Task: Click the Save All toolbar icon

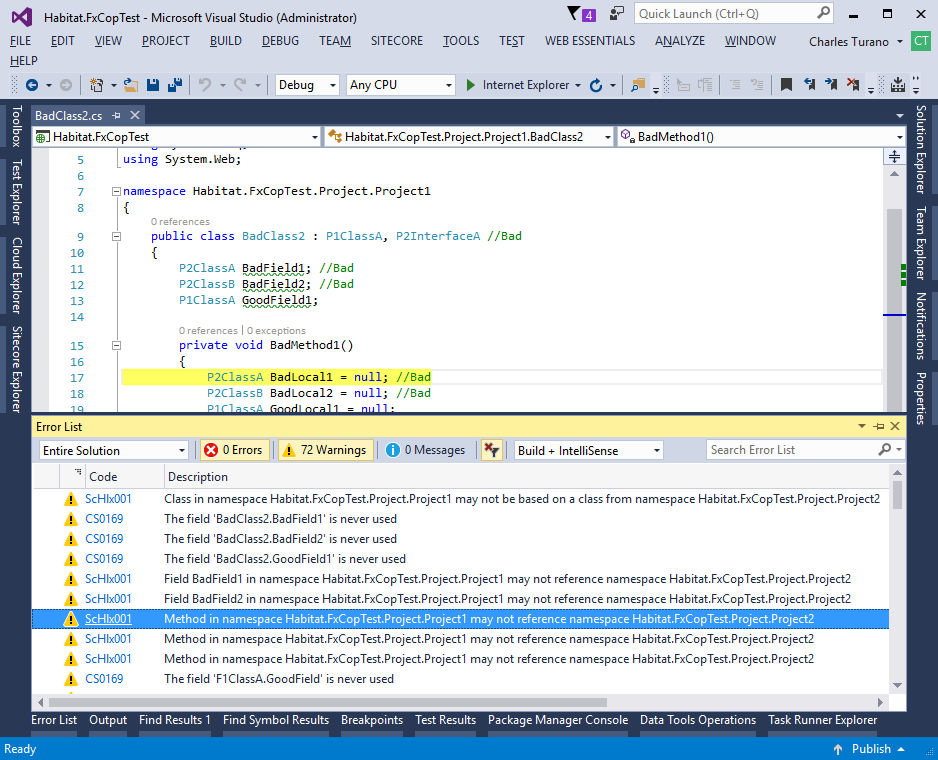Action: click(175, 86)
